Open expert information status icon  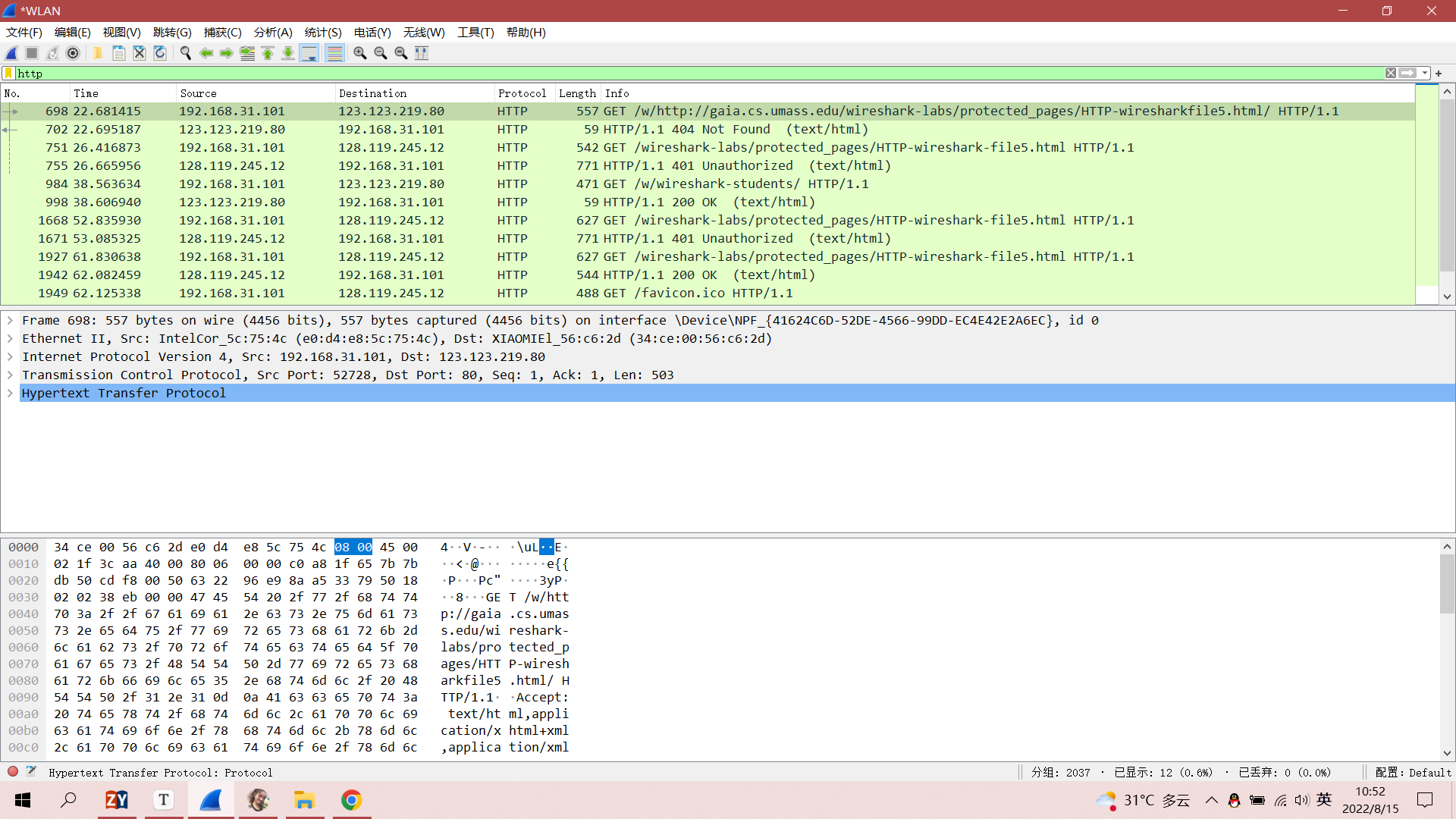[x=13, y=772]
